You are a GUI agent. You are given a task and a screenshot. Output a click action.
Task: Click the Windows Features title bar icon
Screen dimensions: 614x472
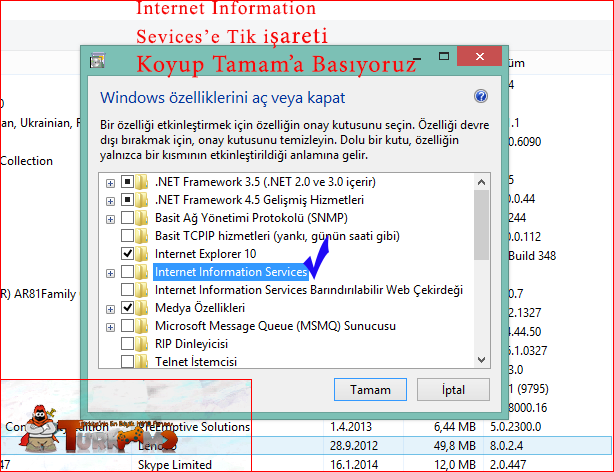(97, 61)
